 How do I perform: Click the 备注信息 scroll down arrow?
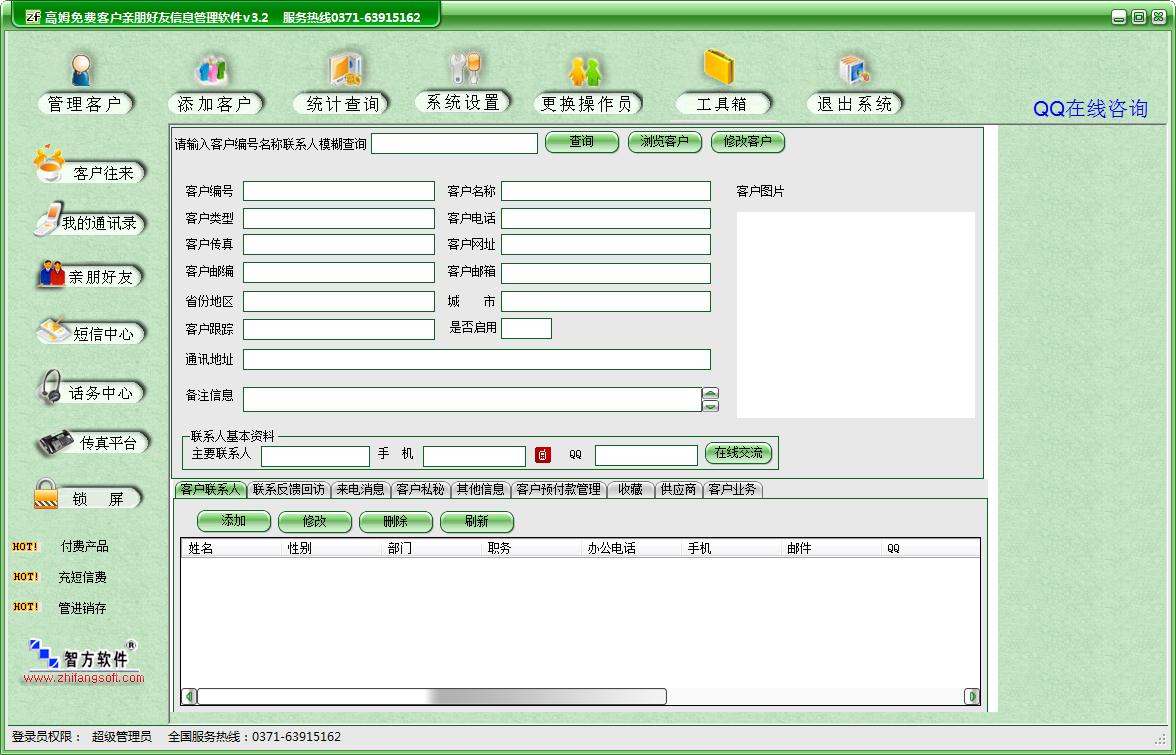point(710,406)
